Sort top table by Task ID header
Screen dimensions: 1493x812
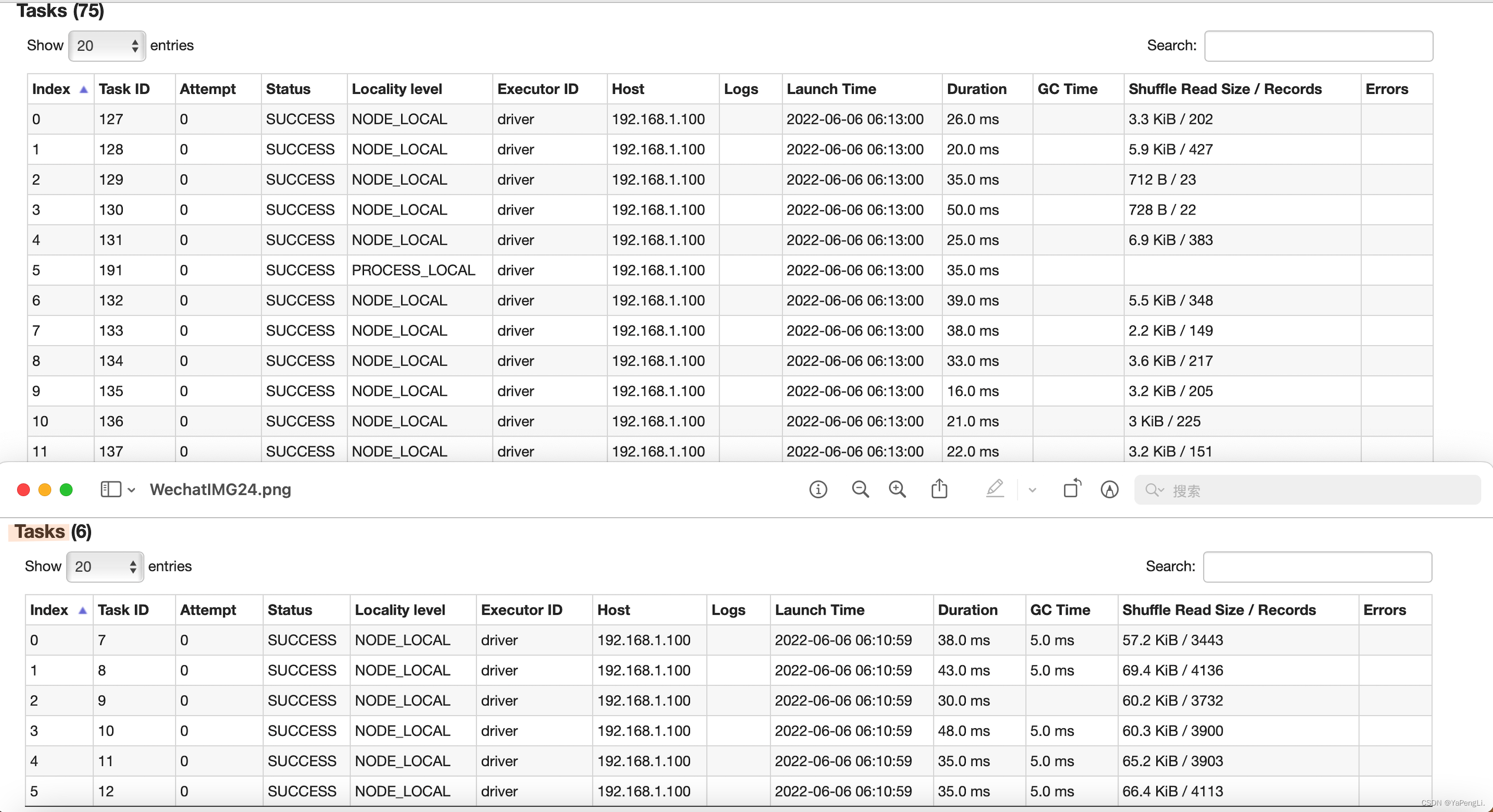pos(124,89)
